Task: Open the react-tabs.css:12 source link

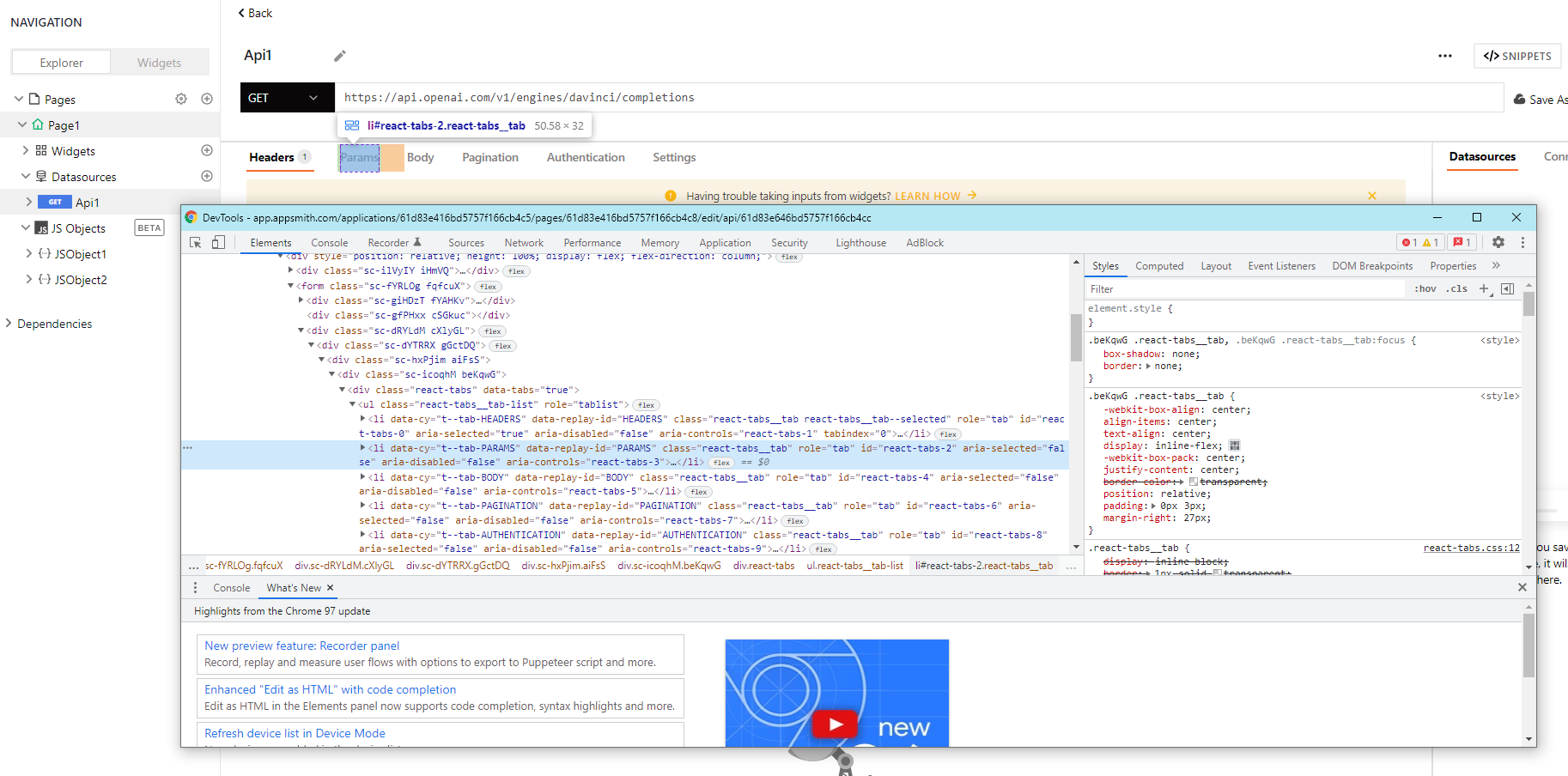Action: point(1471,548)
